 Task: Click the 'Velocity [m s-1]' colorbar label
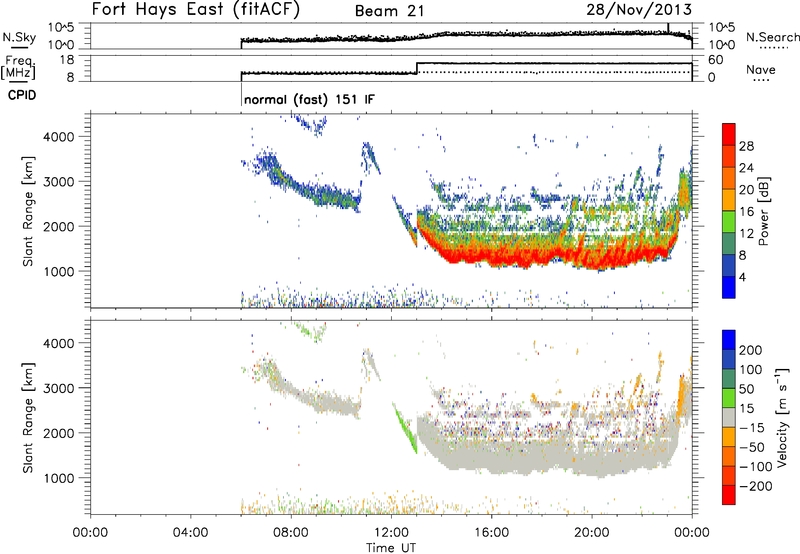782,417
